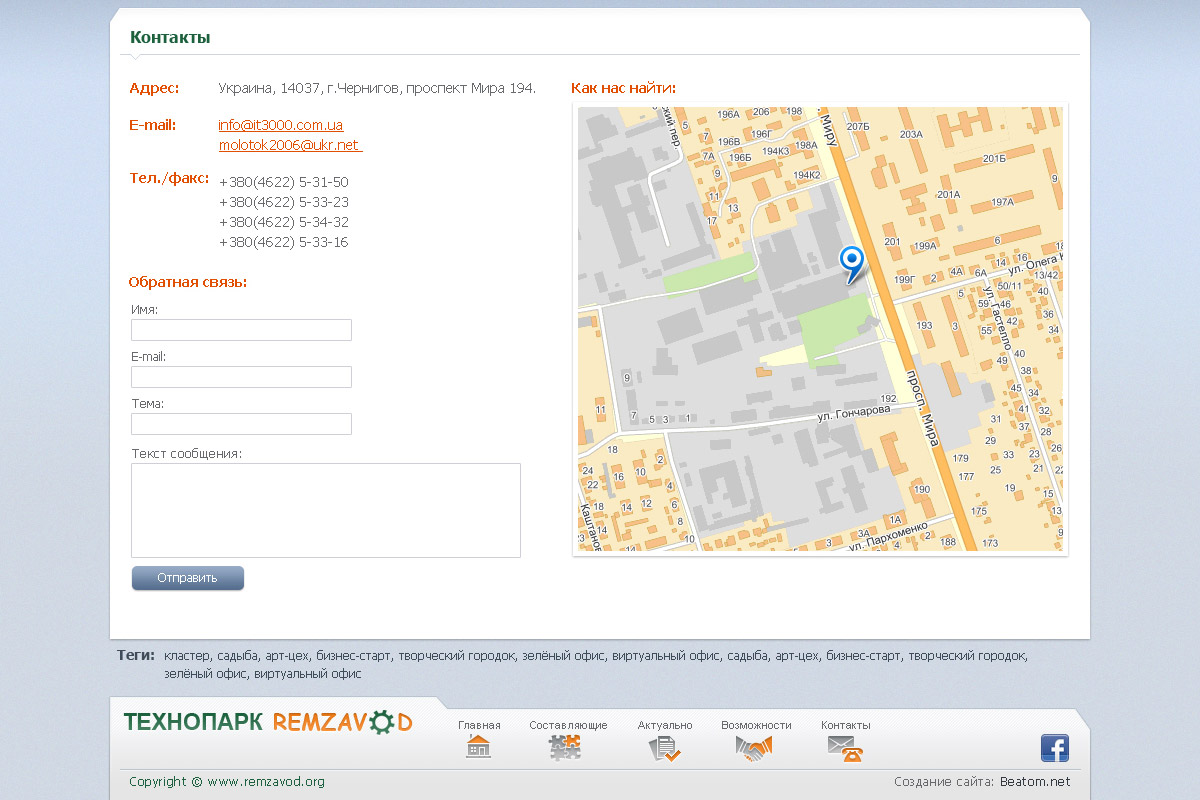Select the Возможности footer menu label
Screen dimensions: 1200x800
pyautogui.click(x=756, y=725)
